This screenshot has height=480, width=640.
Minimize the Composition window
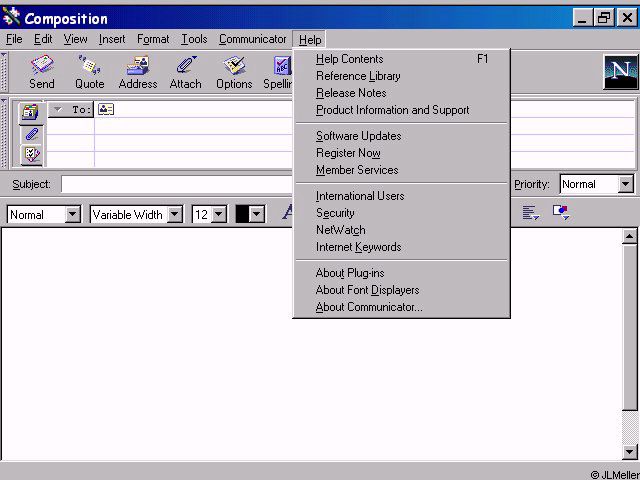click(x=583, y=18)
